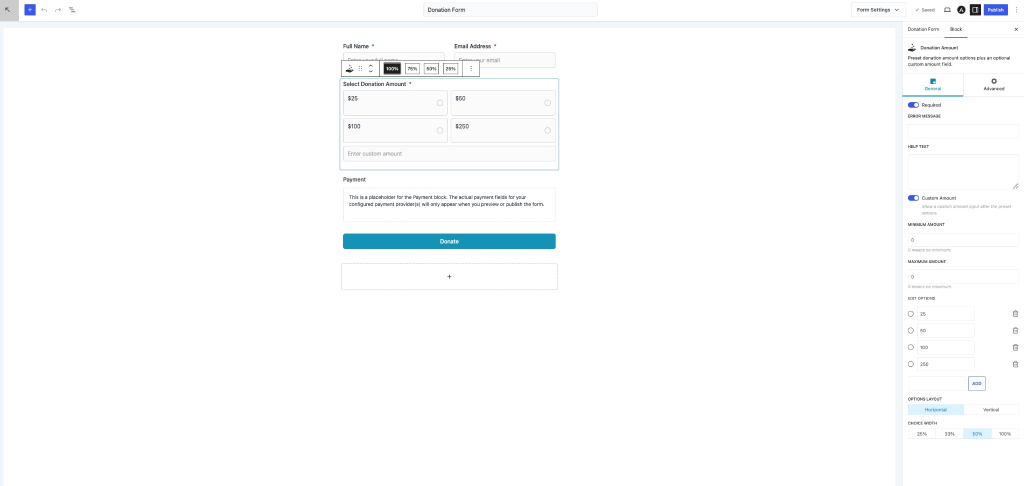
Task: Click the Help Text textarea
Action: [963, 172]
